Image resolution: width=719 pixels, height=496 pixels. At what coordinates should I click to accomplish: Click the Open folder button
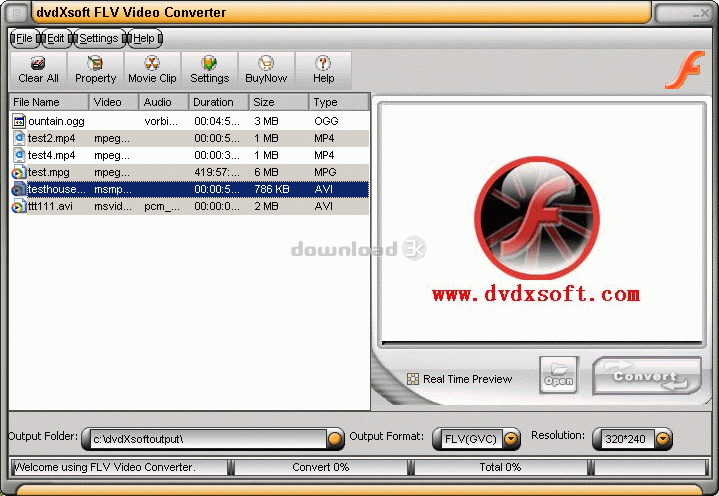(558, 375)
